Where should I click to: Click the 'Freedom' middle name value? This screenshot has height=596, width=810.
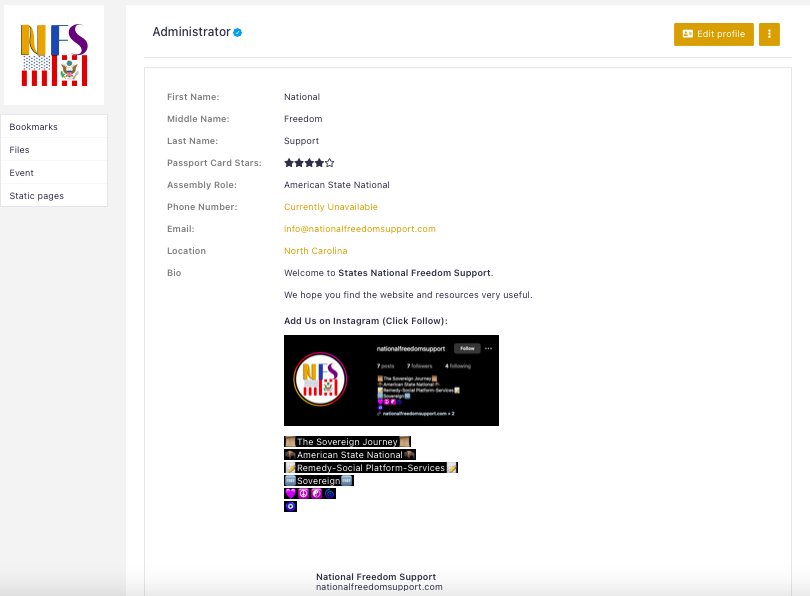tap(303, 119)
